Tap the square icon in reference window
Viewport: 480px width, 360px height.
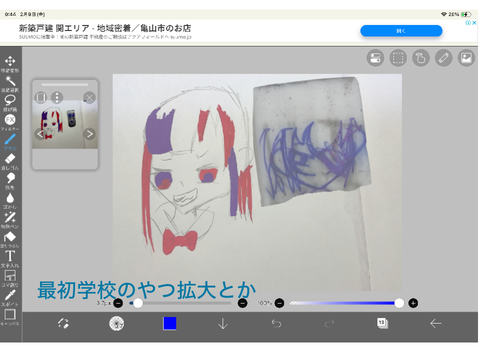41,98
